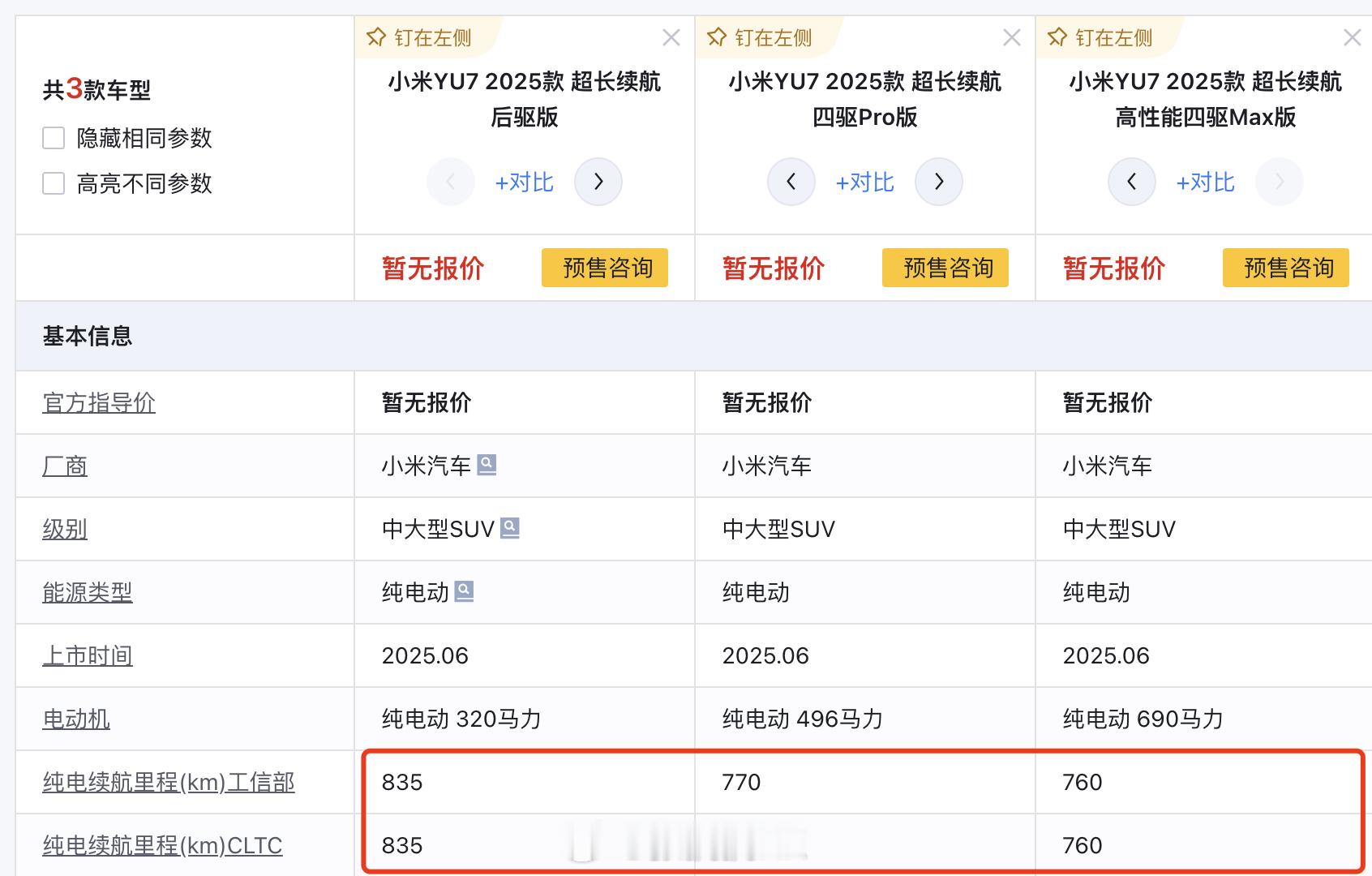Click CLTC range value 835
1372x876 pixels.
tap(402, 845)
